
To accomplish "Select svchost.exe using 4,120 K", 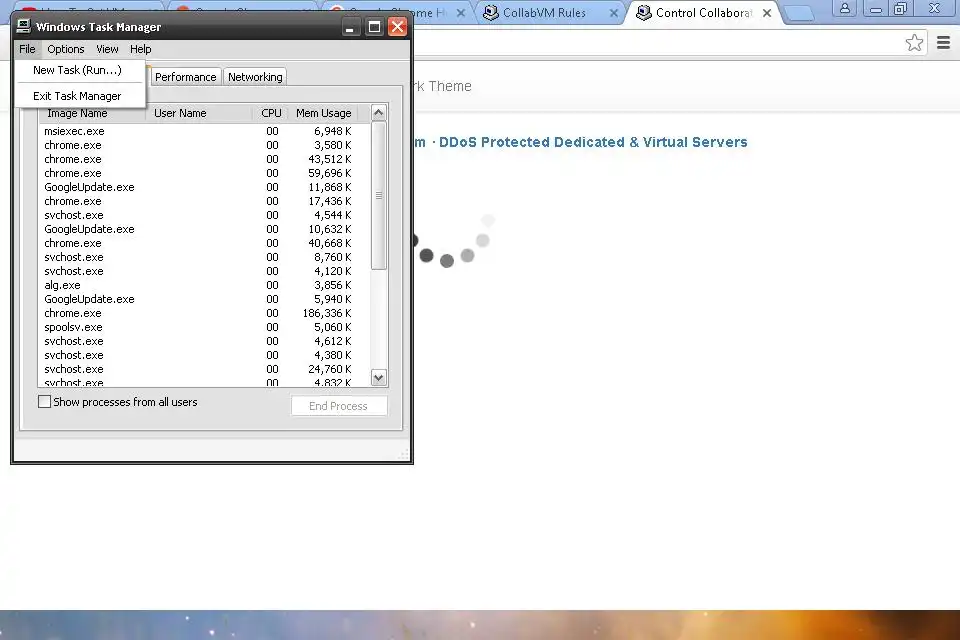I will click(204, 271).
